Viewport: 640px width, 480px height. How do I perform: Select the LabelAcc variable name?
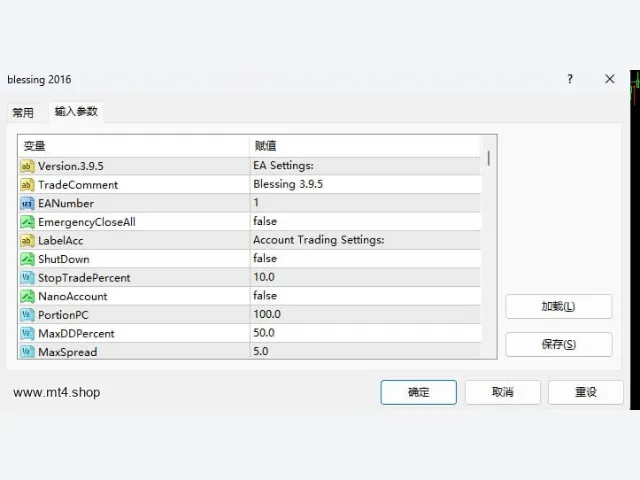click(60, 240)
